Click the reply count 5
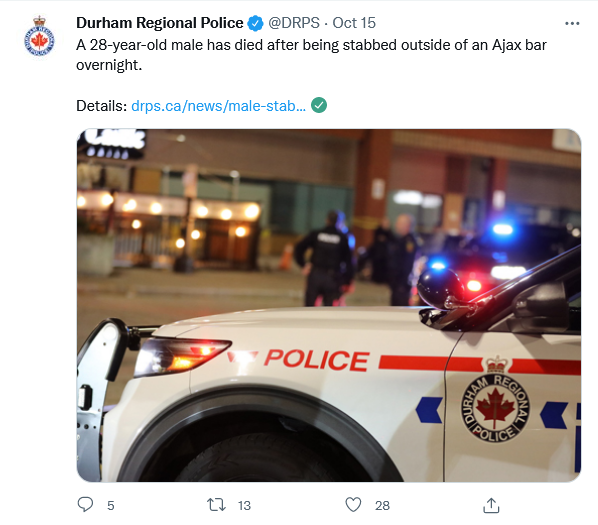Image resolution: width=598 pixels, height=525 pixels. pos(111,506)
